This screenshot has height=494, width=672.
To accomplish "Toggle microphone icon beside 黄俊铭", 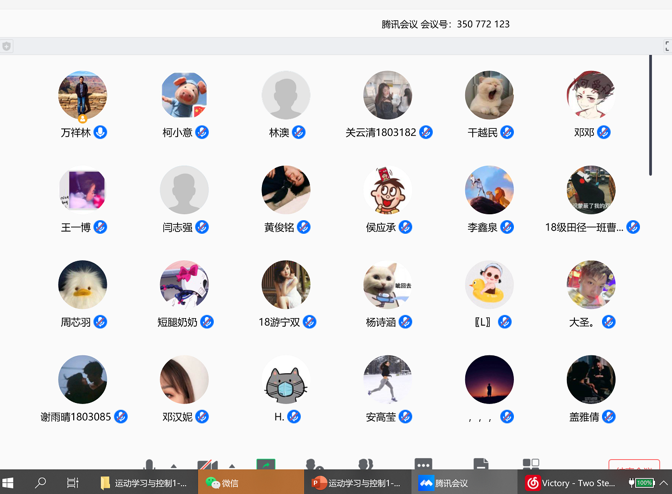I will 303,227.
